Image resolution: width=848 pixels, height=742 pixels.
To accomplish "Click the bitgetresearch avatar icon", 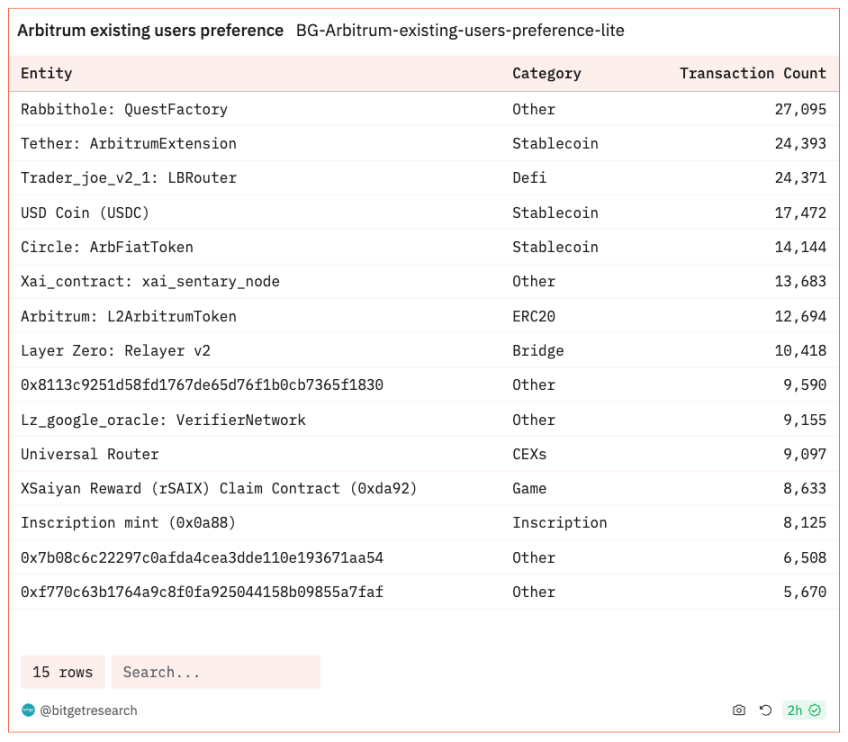I will (28, 710).
